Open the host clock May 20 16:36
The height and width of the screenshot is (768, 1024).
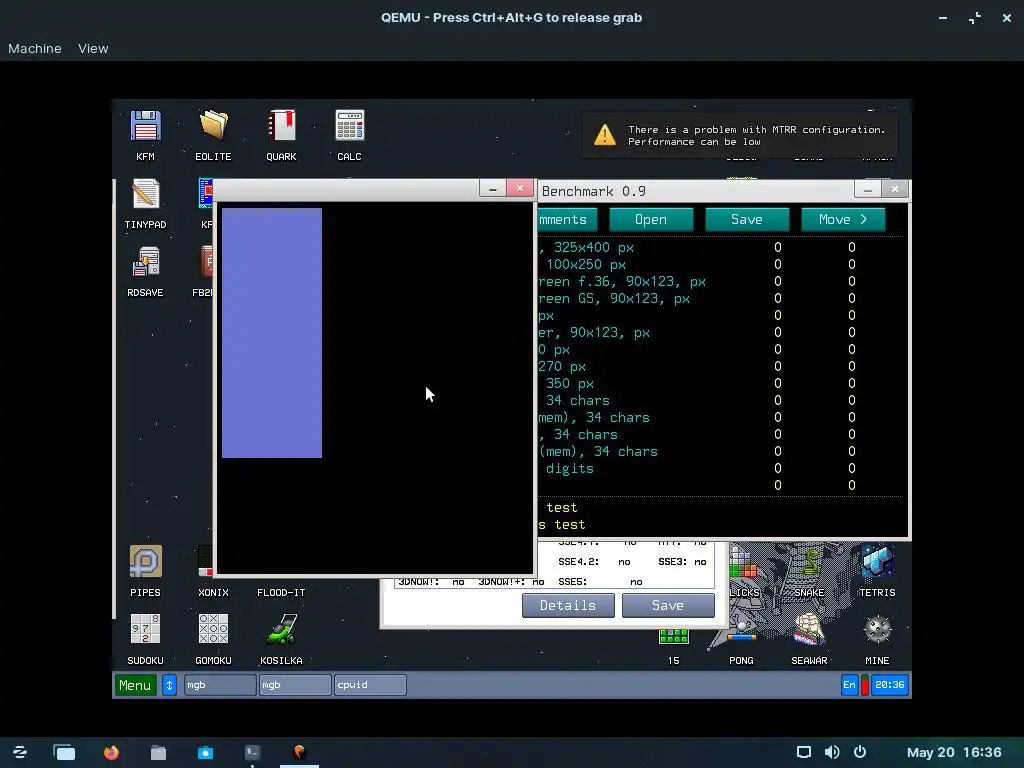(954, 752)
